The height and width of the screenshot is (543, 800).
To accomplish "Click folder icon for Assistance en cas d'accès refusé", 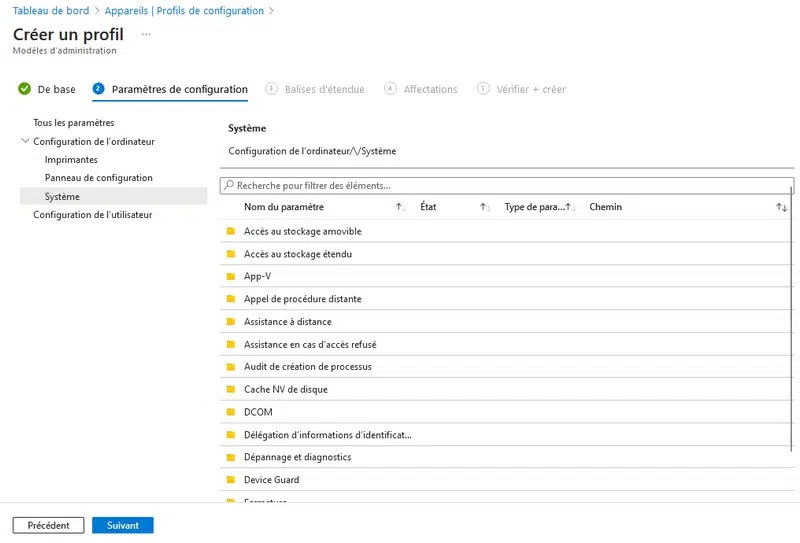I will pos(231,344).
